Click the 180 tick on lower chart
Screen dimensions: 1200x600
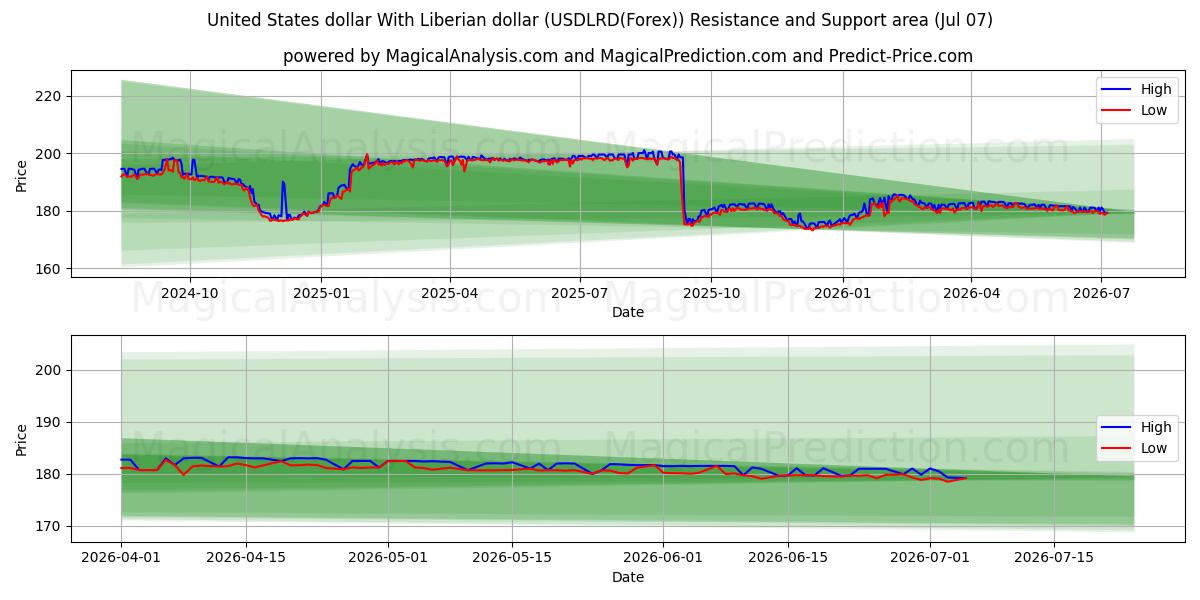point(50,474)
